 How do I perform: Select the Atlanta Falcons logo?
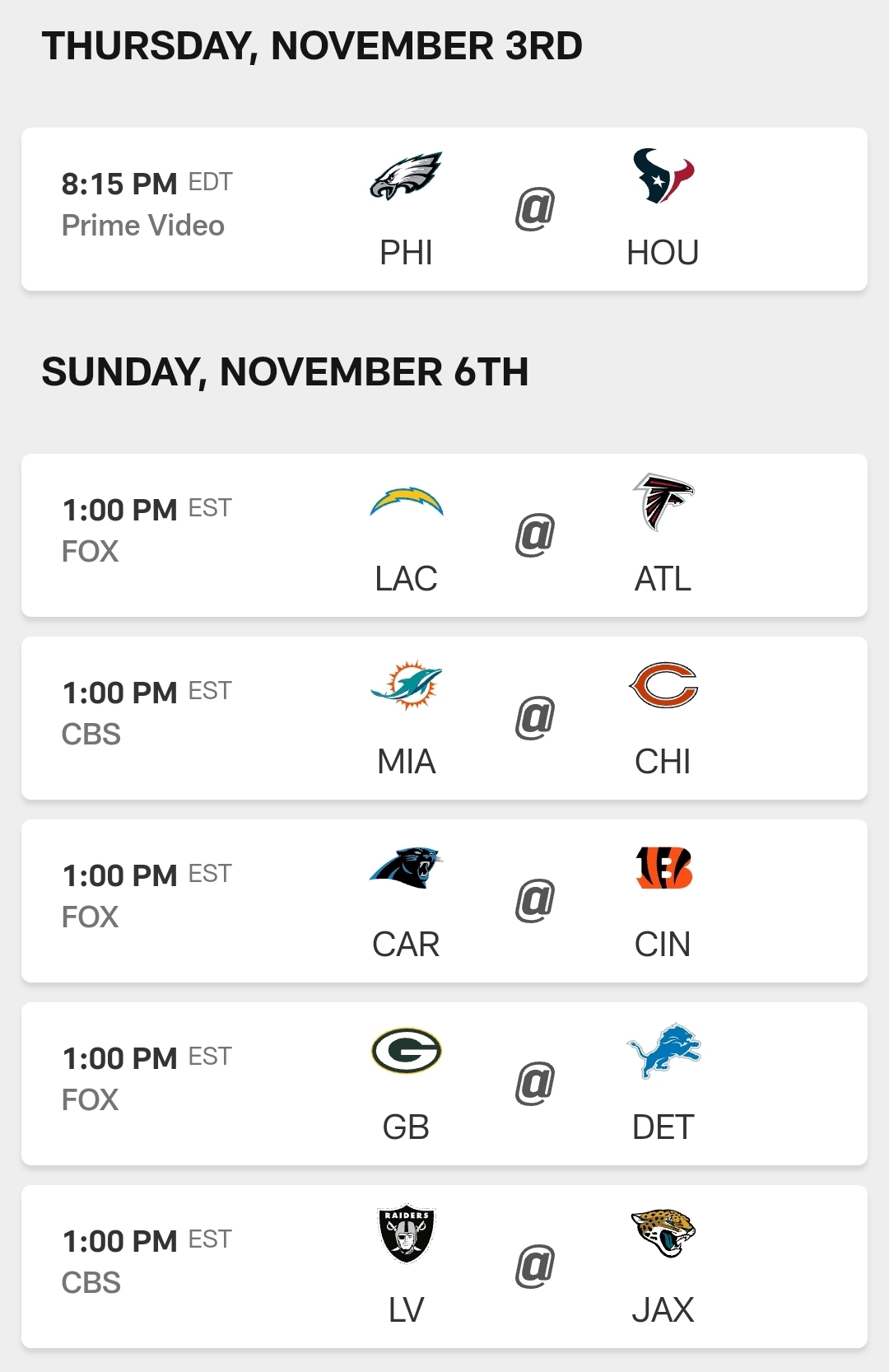pos(663,502)
